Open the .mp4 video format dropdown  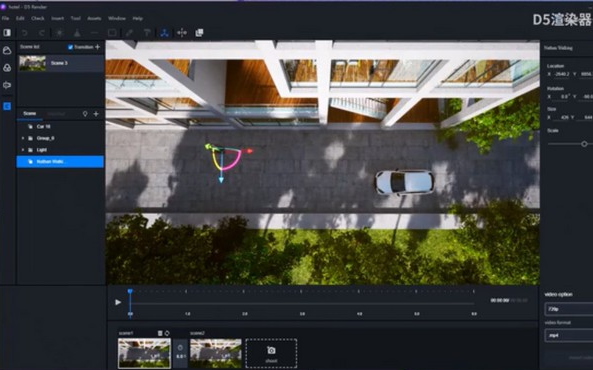click(569, 335)
